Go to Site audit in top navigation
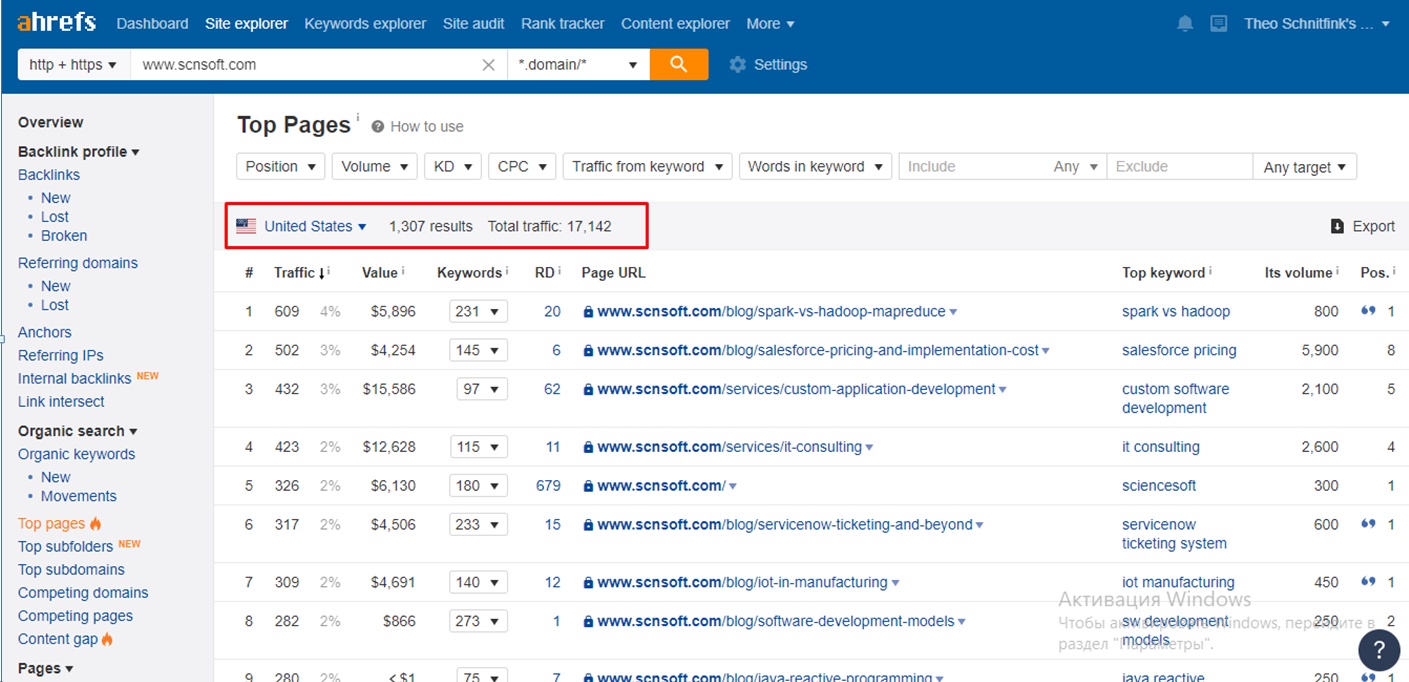Image resolution: width=1409 pixels, height=682 pixels. pos(474,23)
